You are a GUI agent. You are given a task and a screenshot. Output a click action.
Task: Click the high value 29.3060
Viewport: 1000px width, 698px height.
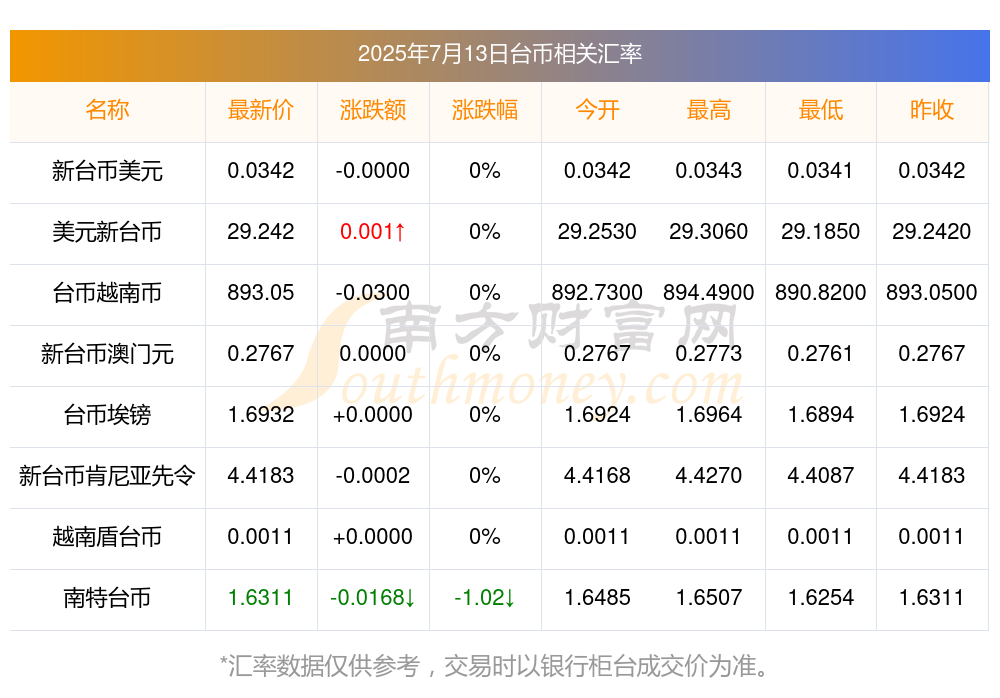(x=709, y=232)
